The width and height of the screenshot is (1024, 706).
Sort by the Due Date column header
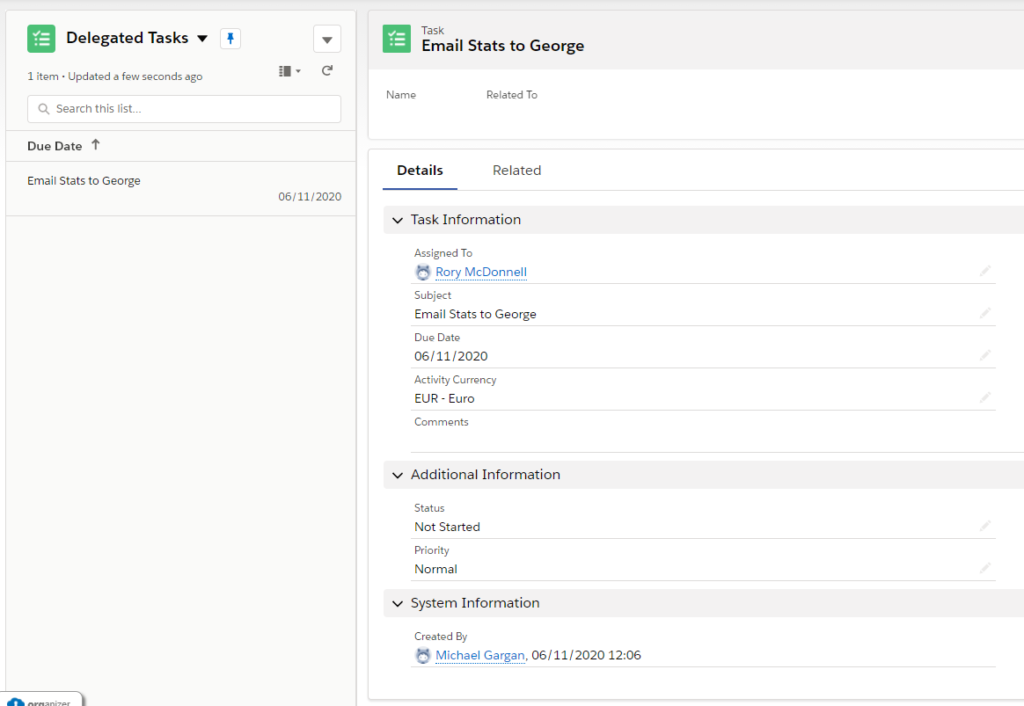tap(55, 146)
